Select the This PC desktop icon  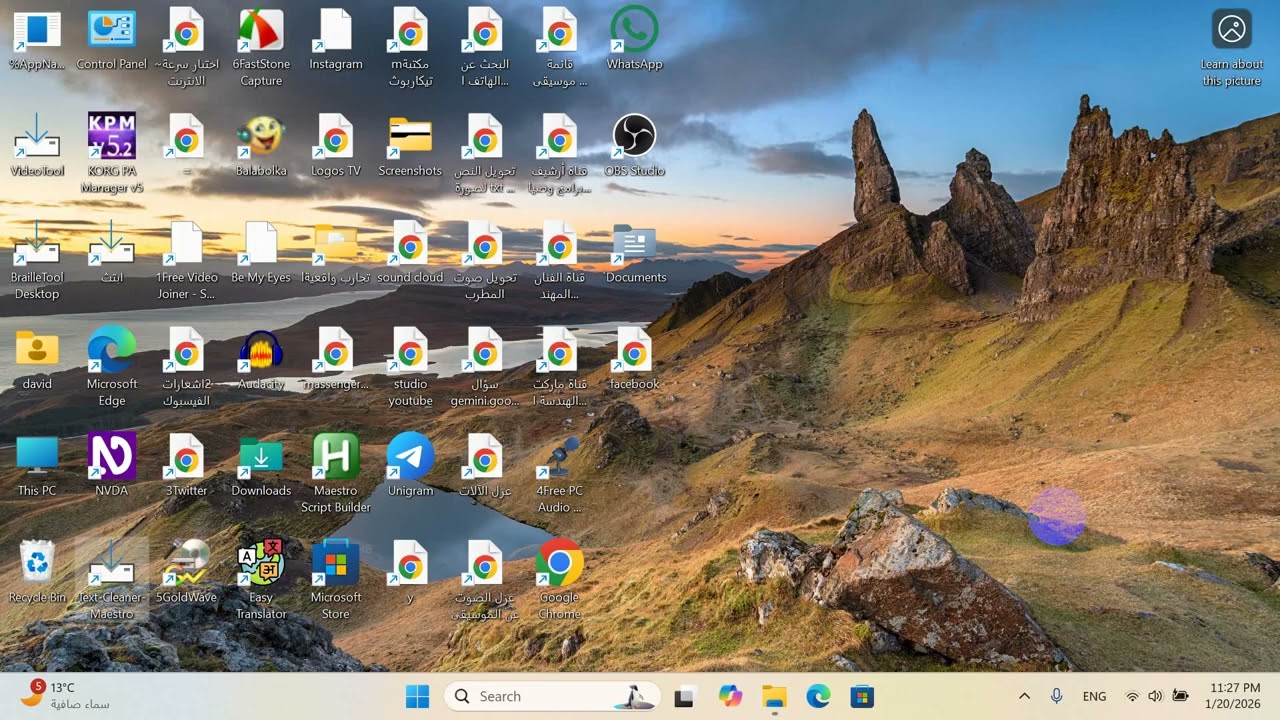(37, 466)
